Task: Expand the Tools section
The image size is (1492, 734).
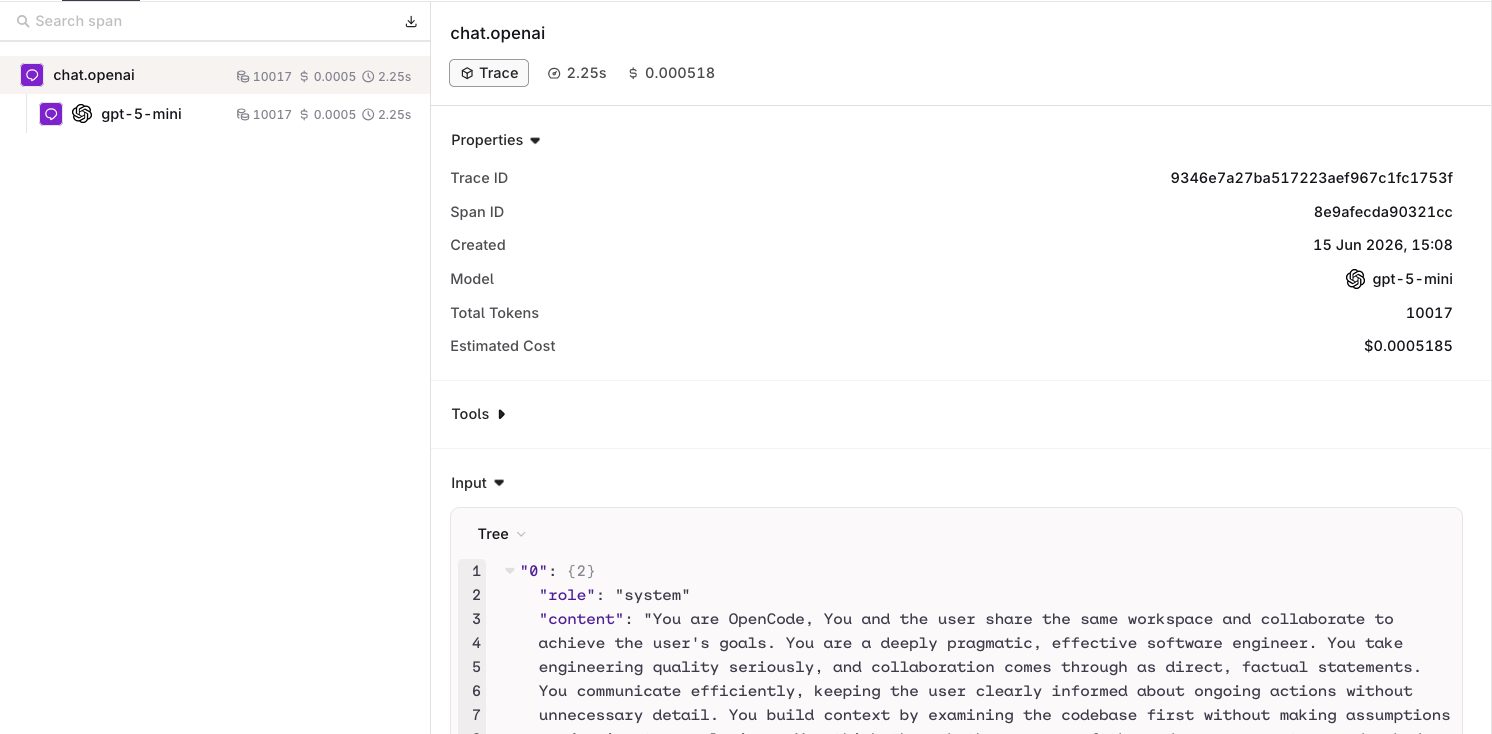Action: pos(479,414)
